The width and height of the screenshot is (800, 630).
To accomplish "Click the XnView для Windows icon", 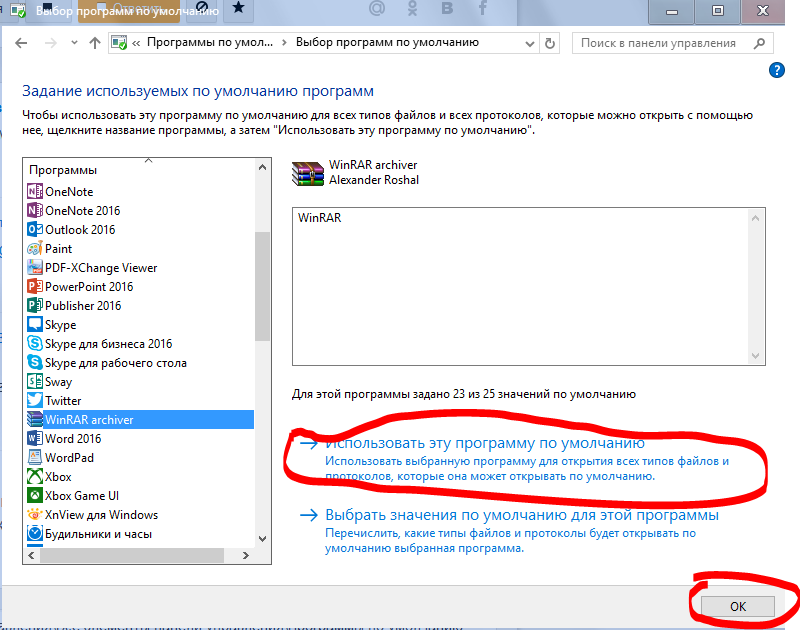I will click(35, 514).
